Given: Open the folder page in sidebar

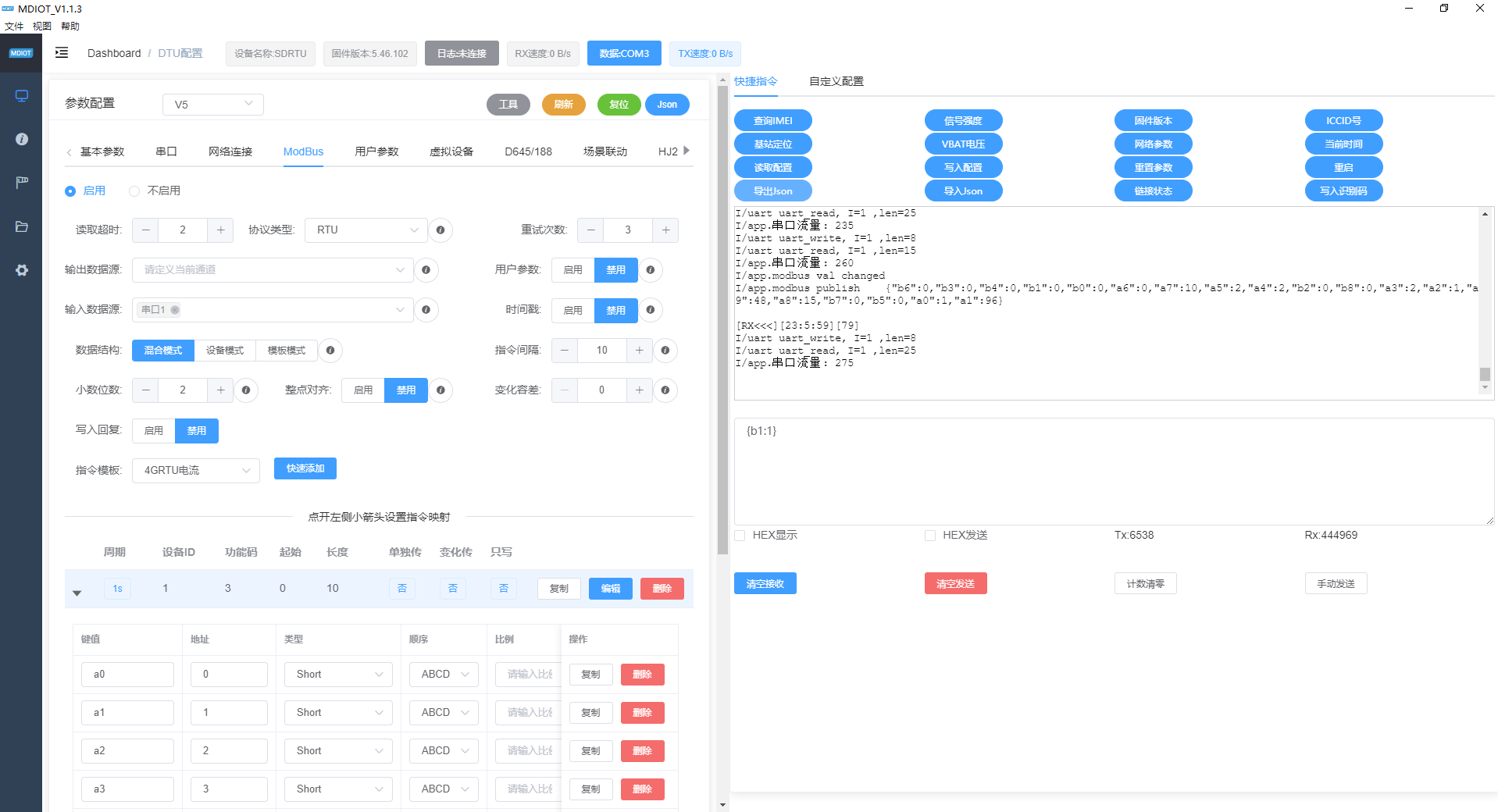Looking at the screenshot, I should coord(22,226).
